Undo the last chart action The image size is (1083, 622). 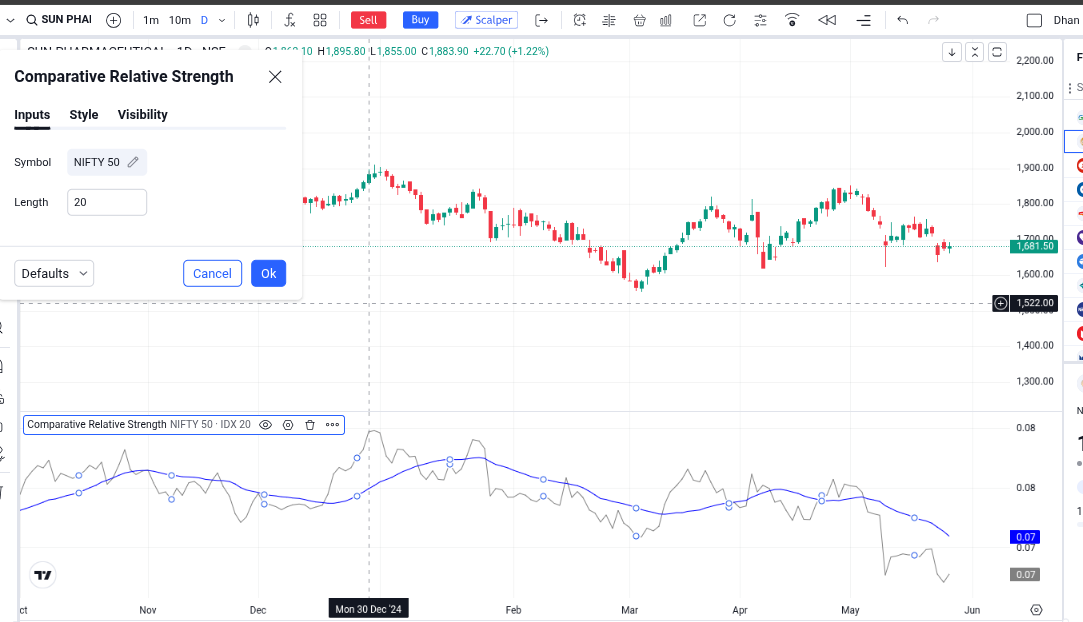tap(903, 21)
